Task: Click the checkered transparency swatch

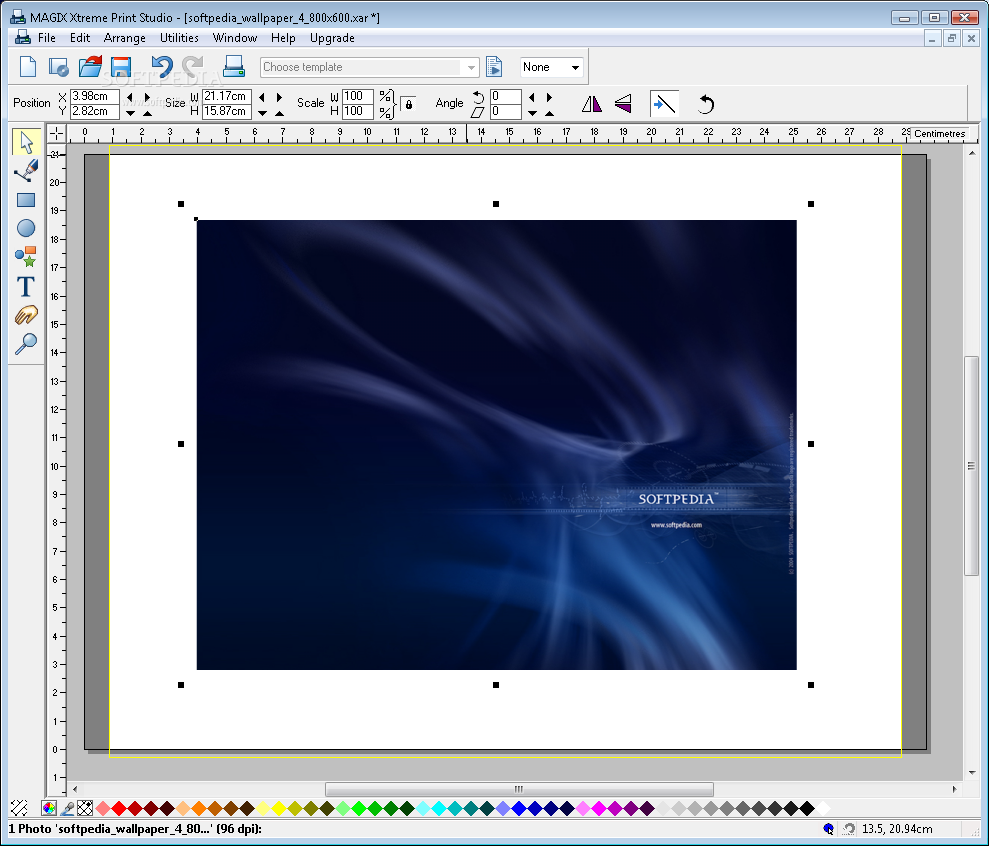Action: click(x=85, y=808)
